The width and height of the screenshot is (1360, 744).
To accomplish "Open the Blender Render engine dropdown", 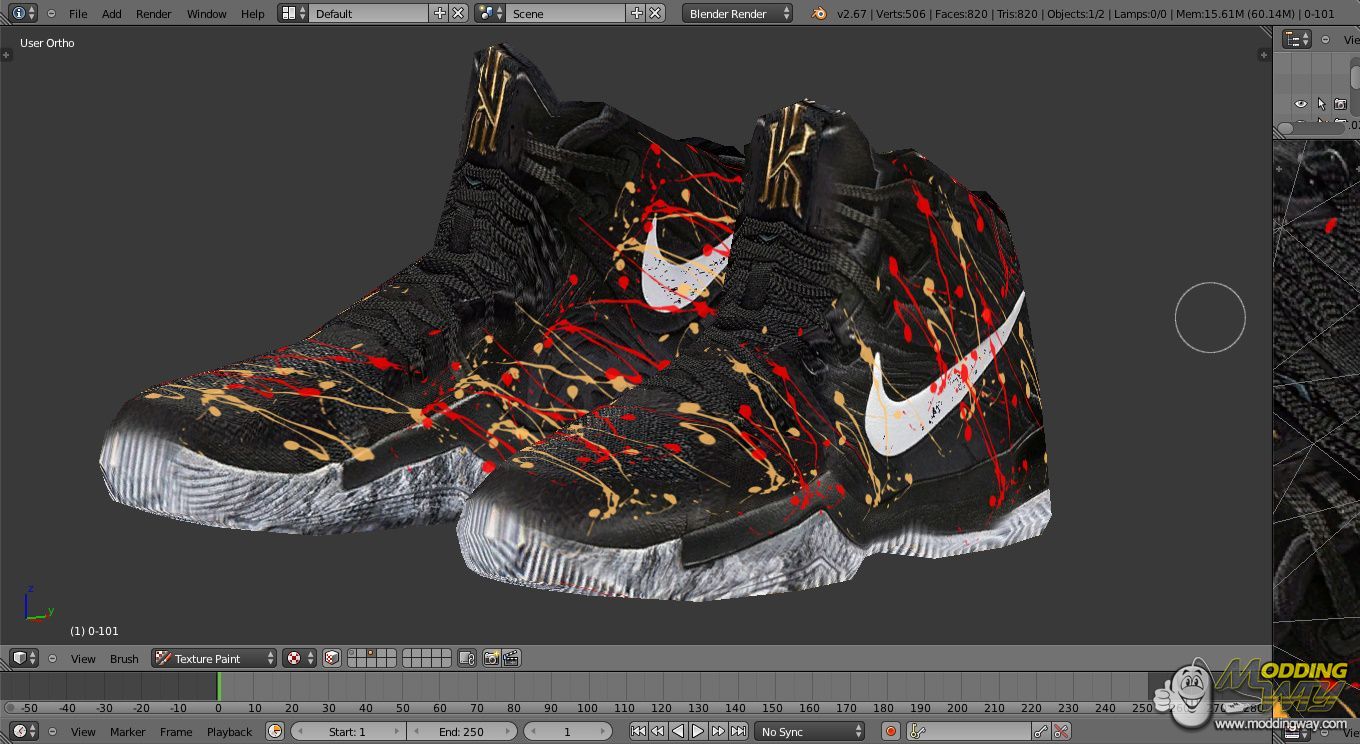I will [x=738, y=13].
